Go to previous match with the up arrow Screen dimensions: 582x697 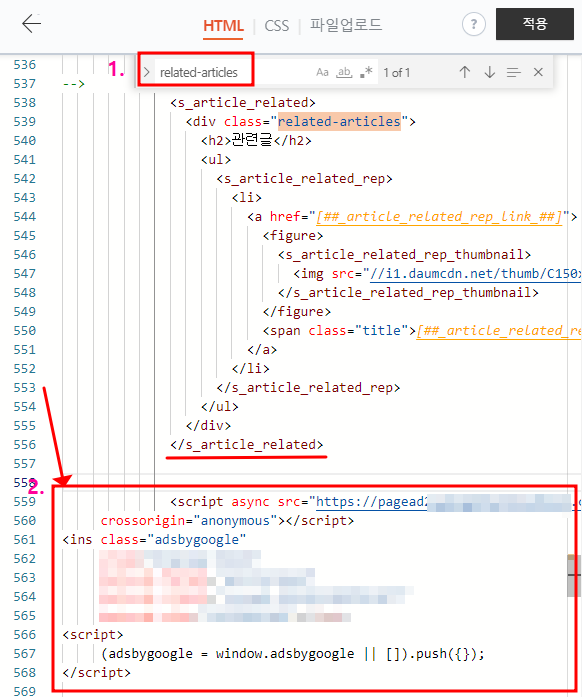click(x=465, y=72)
